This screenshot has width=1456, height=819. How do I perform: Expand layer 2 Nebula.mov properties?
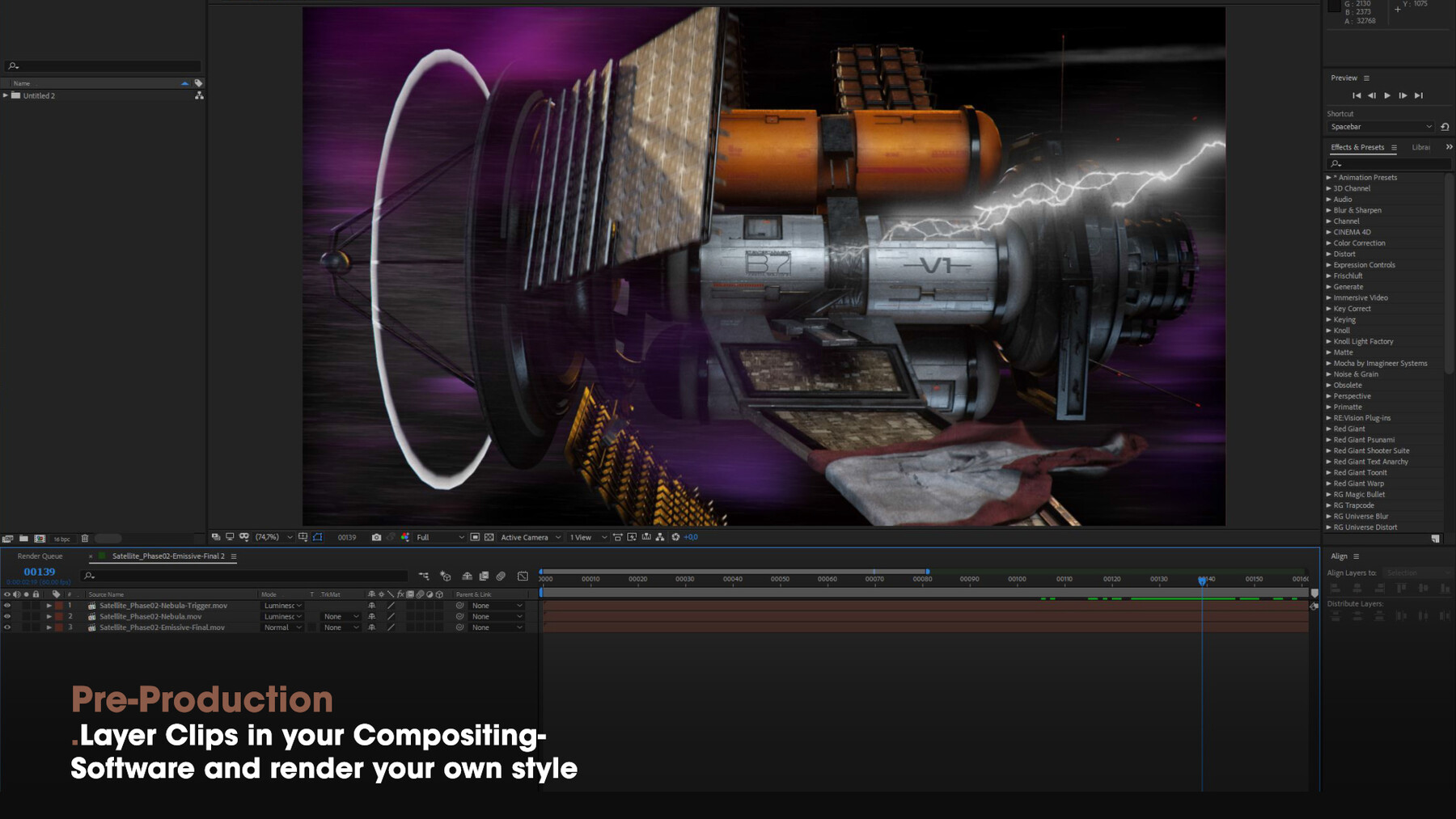click(x=49, y=617)
